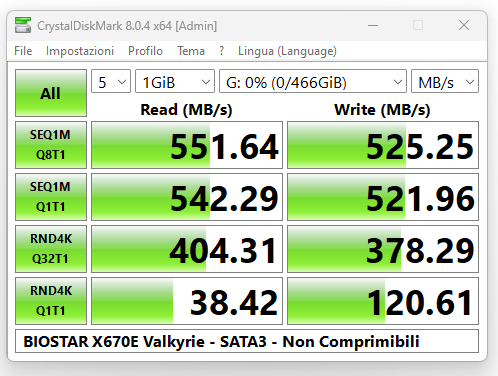Select the 120.61 write result
This screenshot has width=498, height=376.
pos(383,301)
